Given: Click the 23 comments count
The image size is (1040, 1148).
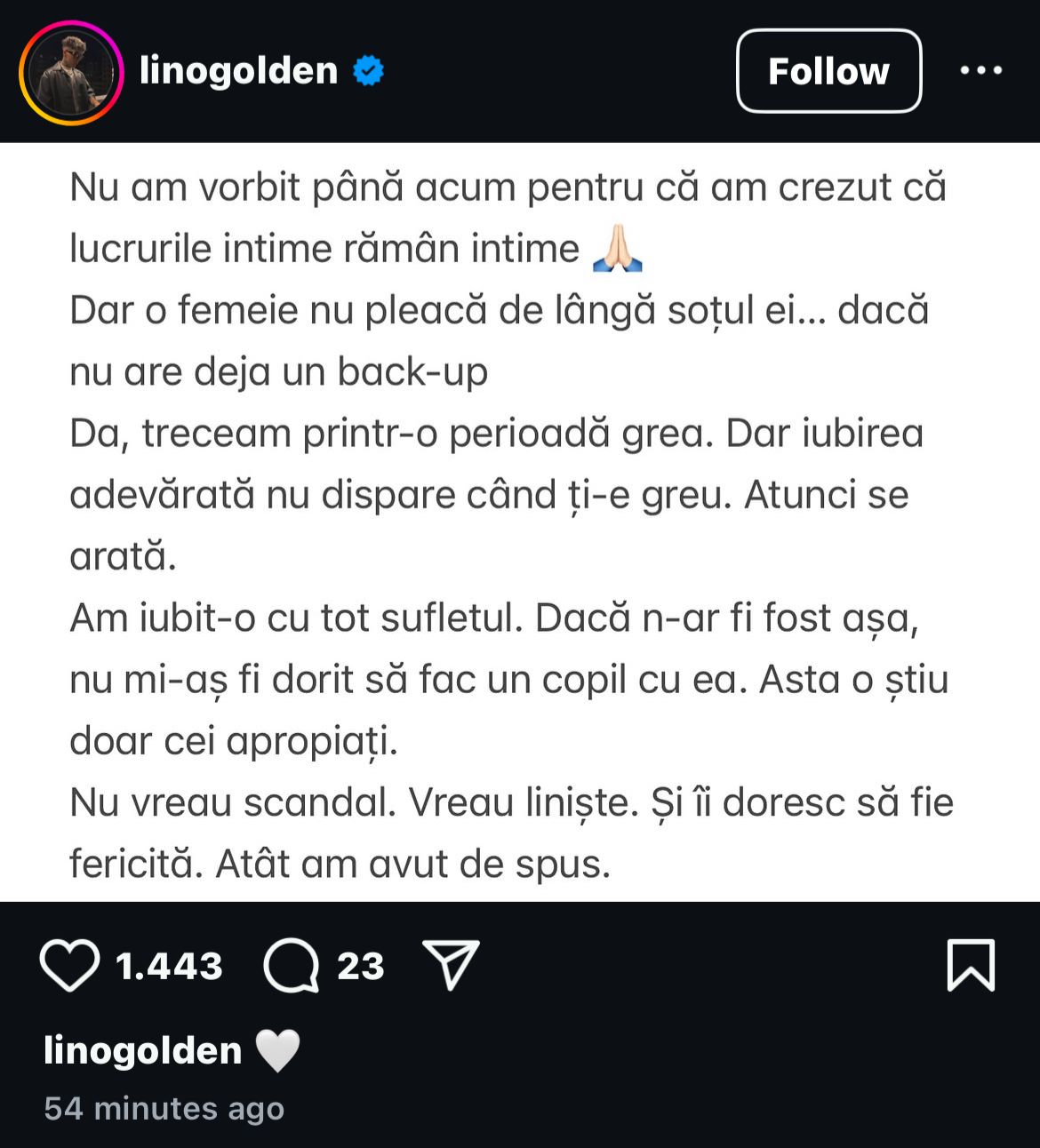Looking at the screenshot, I should (360, 966).
